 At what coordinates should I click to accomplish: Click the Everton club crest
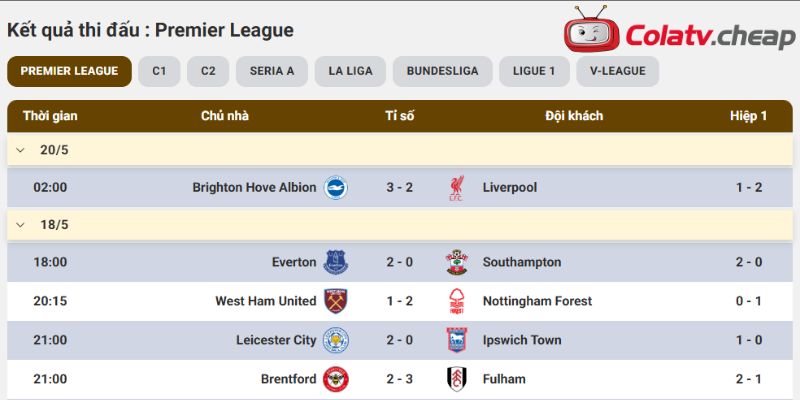(336, 262)
